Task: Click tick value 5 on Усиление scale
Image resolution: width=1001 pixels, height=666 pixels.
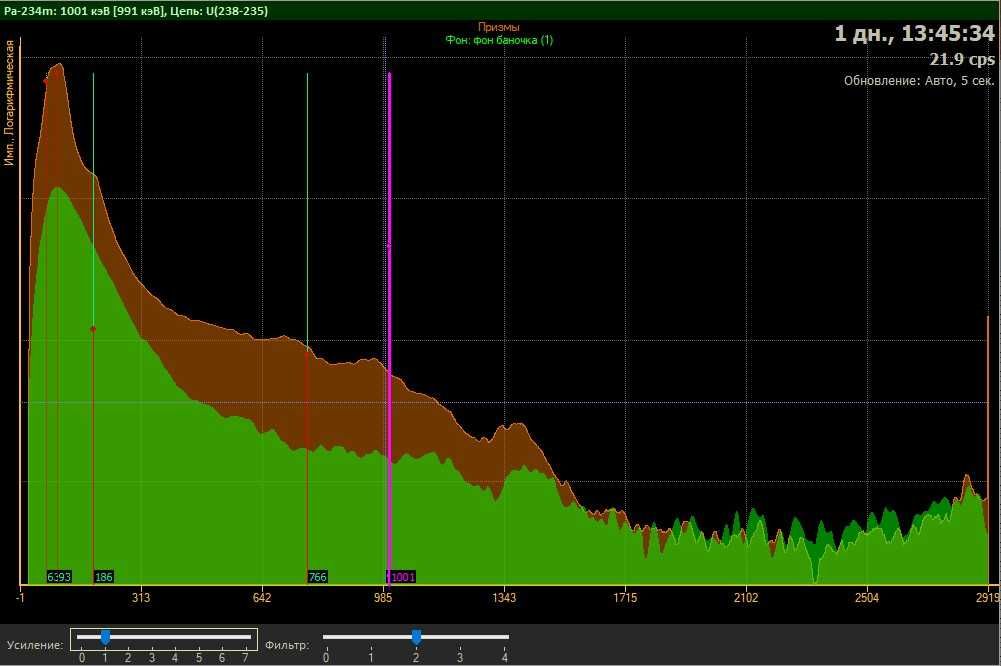Action: (199, 658)
